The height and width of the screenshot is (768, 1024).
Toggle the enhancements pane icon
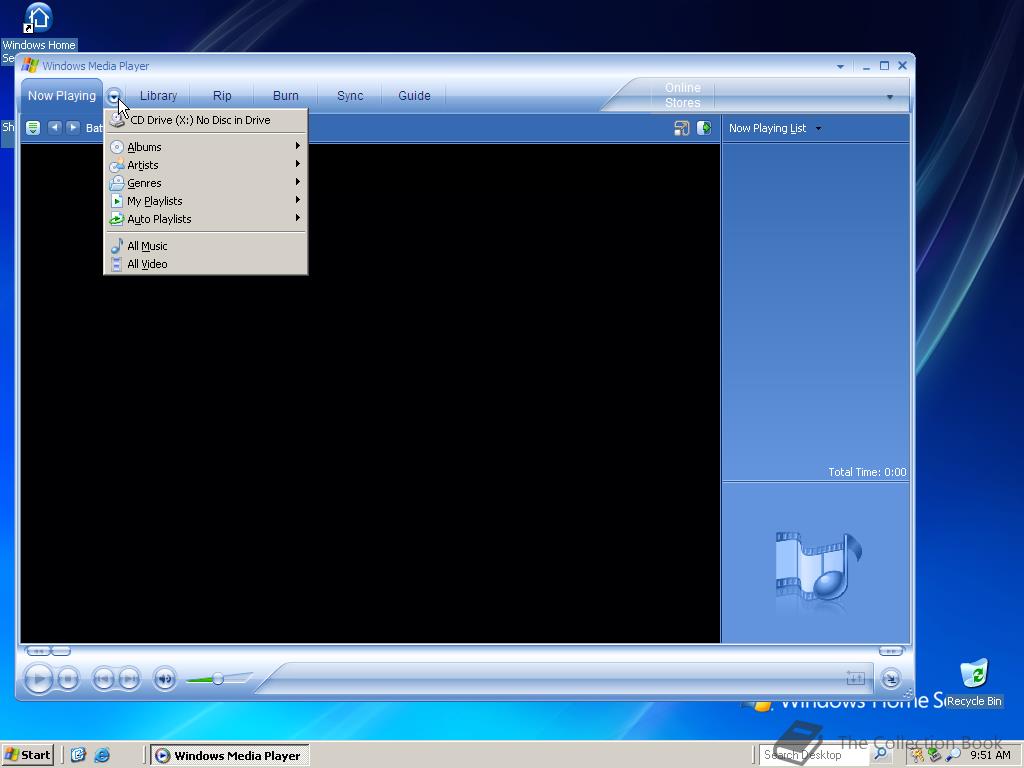point(681,128)
